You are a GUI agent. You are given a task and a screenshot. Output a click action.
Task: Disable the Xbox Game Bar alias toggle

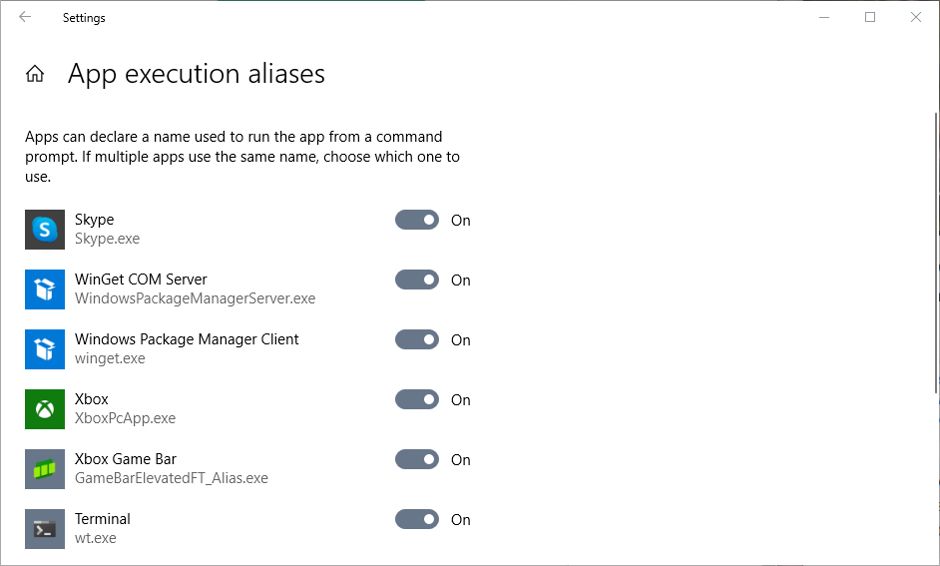pyautogui.click(x=417, y=460)
